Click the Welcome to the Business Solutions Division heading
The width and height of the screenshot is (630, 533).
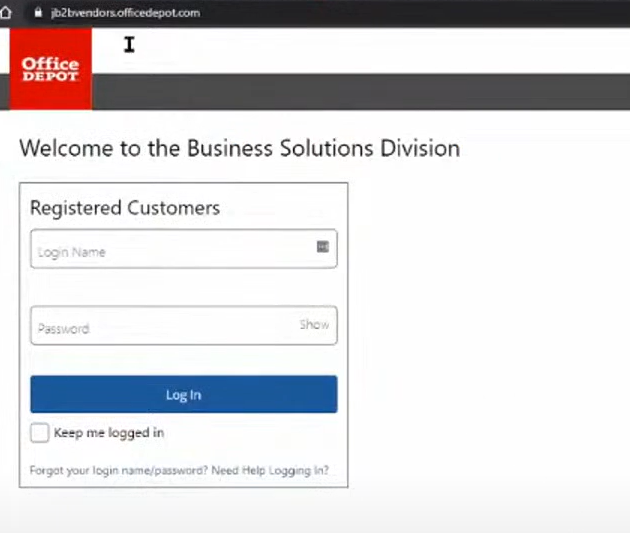(240, 148)
